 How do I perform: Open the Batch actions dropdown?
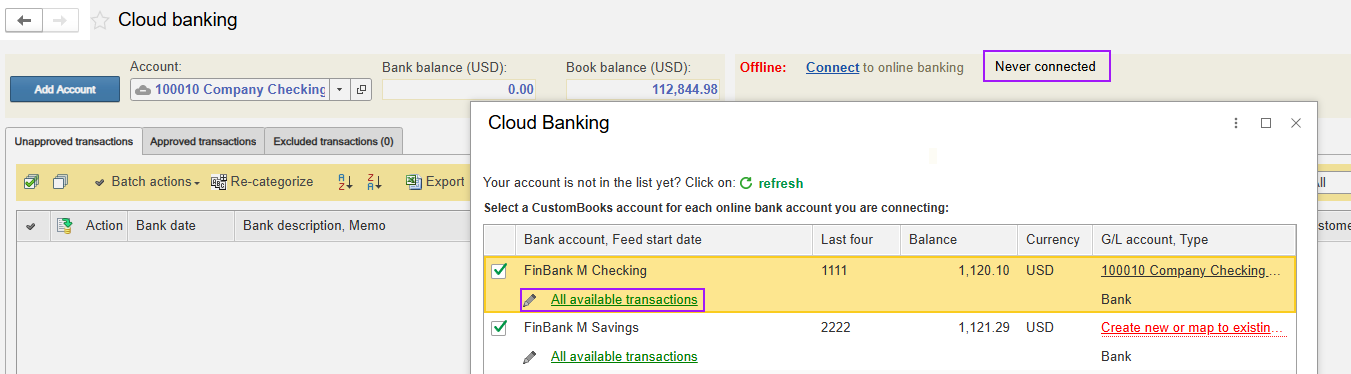point(147,182)
